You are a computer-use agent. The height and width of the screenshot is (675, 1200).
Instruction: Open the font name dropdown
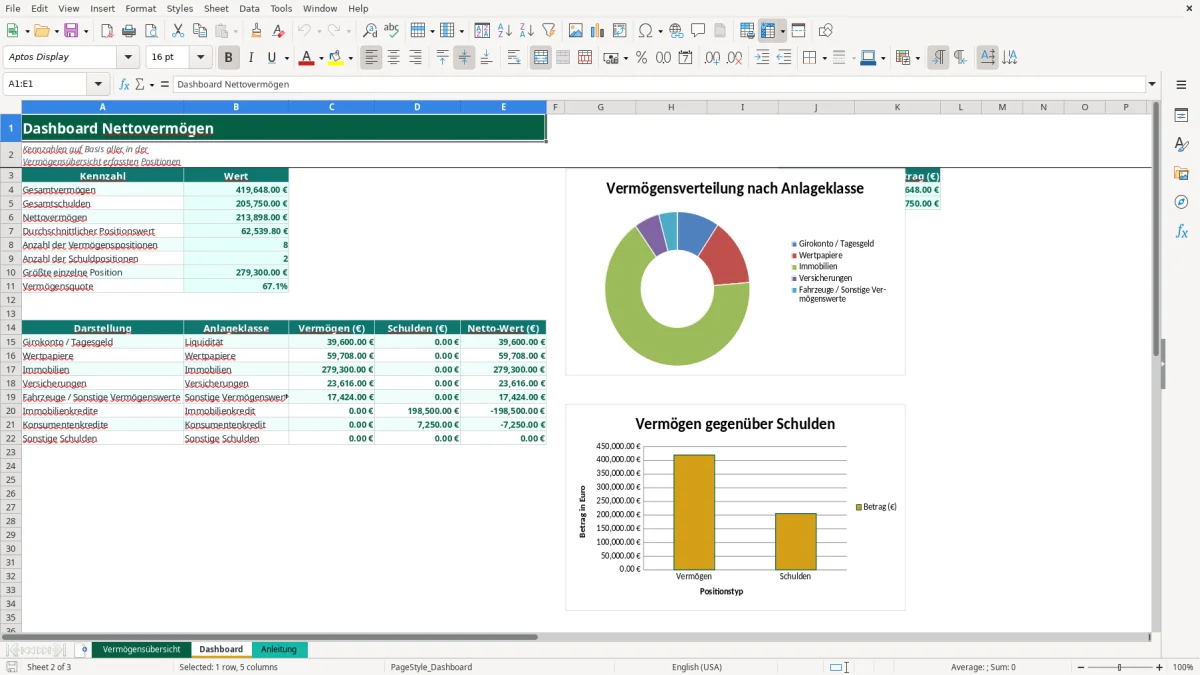[x=128, y=58]
